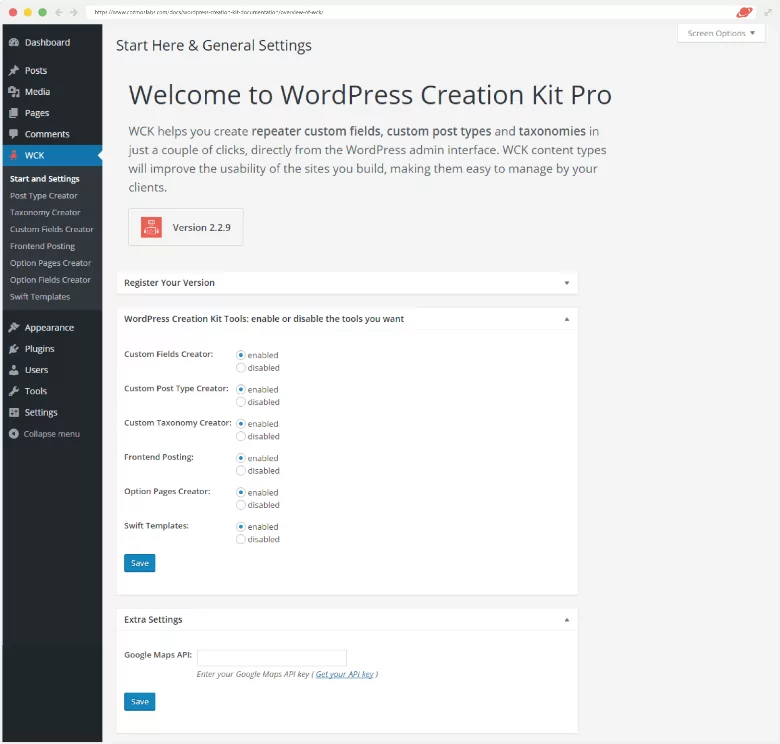Open Swift Templates submenu item

click(x=40, y=297)
